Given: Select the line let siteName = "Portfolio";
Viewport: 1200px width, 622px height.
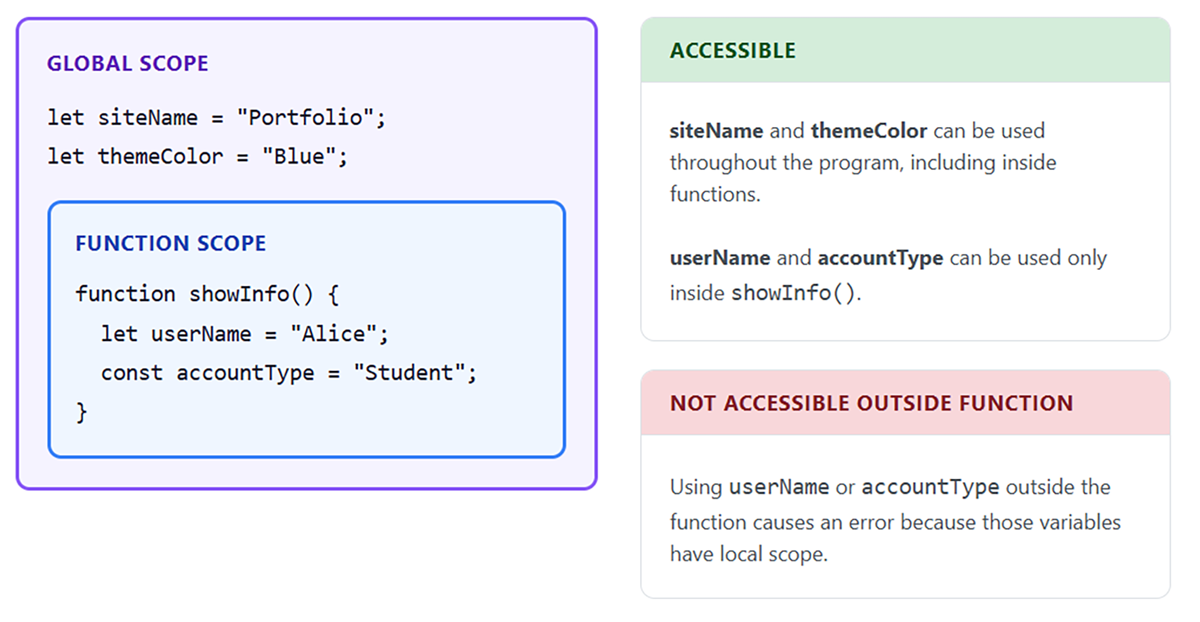Looking at the screenshot, I should [216, 118].
